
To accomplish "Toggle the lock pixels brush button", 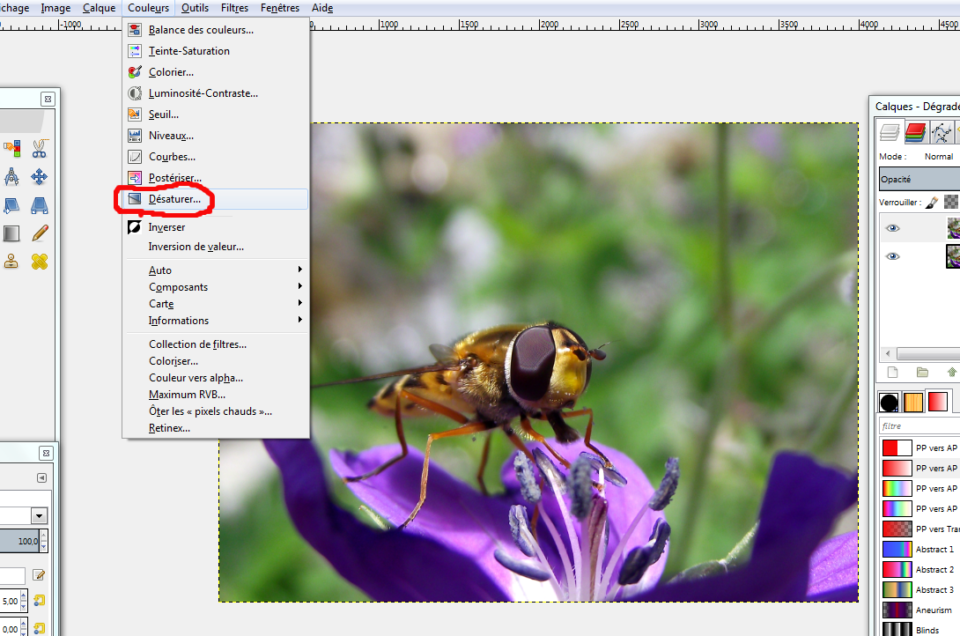I will point(931,202).
